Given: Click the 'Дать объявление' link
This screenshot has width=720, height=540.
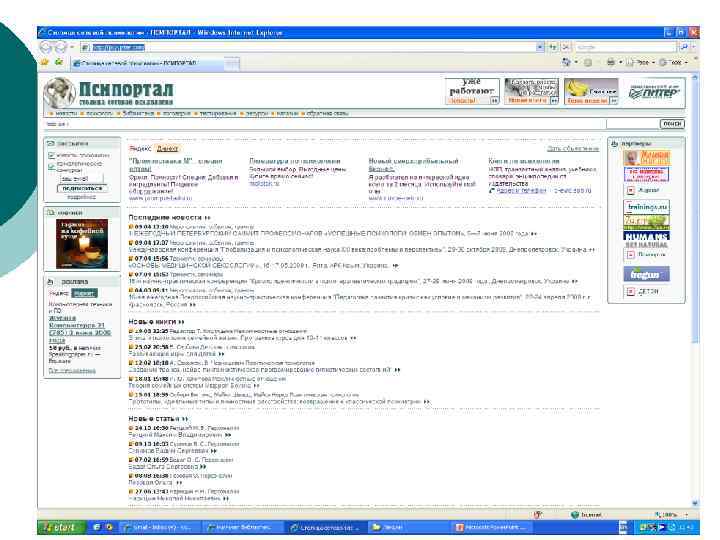Looking at the screenshot, I should 573,149.
